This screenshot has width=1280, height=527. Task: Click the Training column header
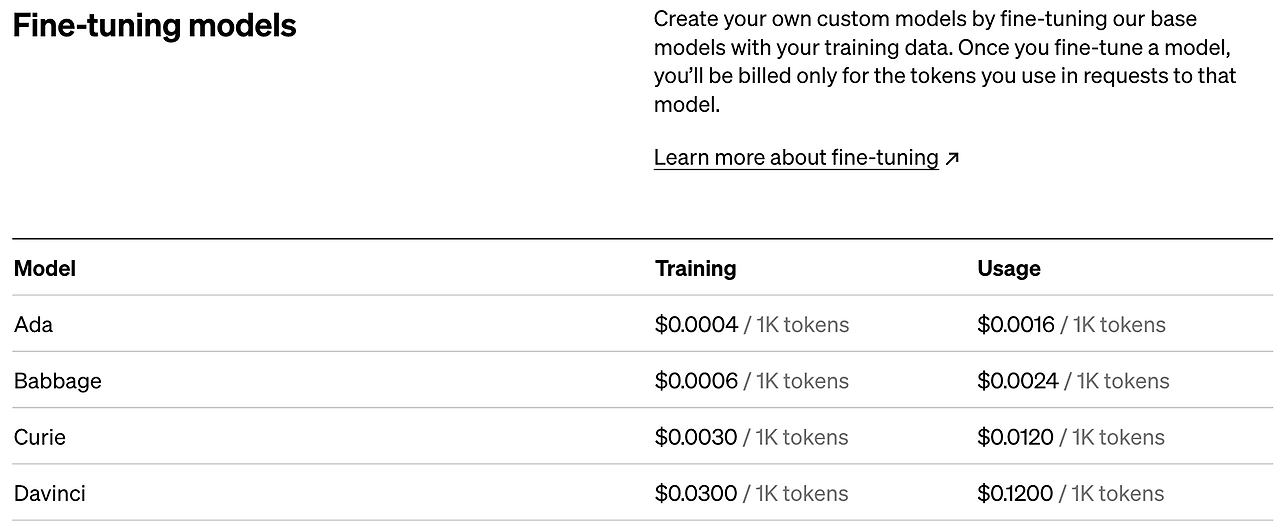click(696, 268)
